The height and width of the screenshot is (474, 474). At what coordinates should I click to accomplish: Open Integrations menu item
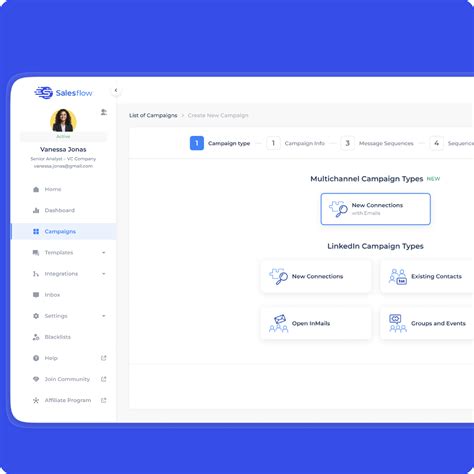coord(61,274)
